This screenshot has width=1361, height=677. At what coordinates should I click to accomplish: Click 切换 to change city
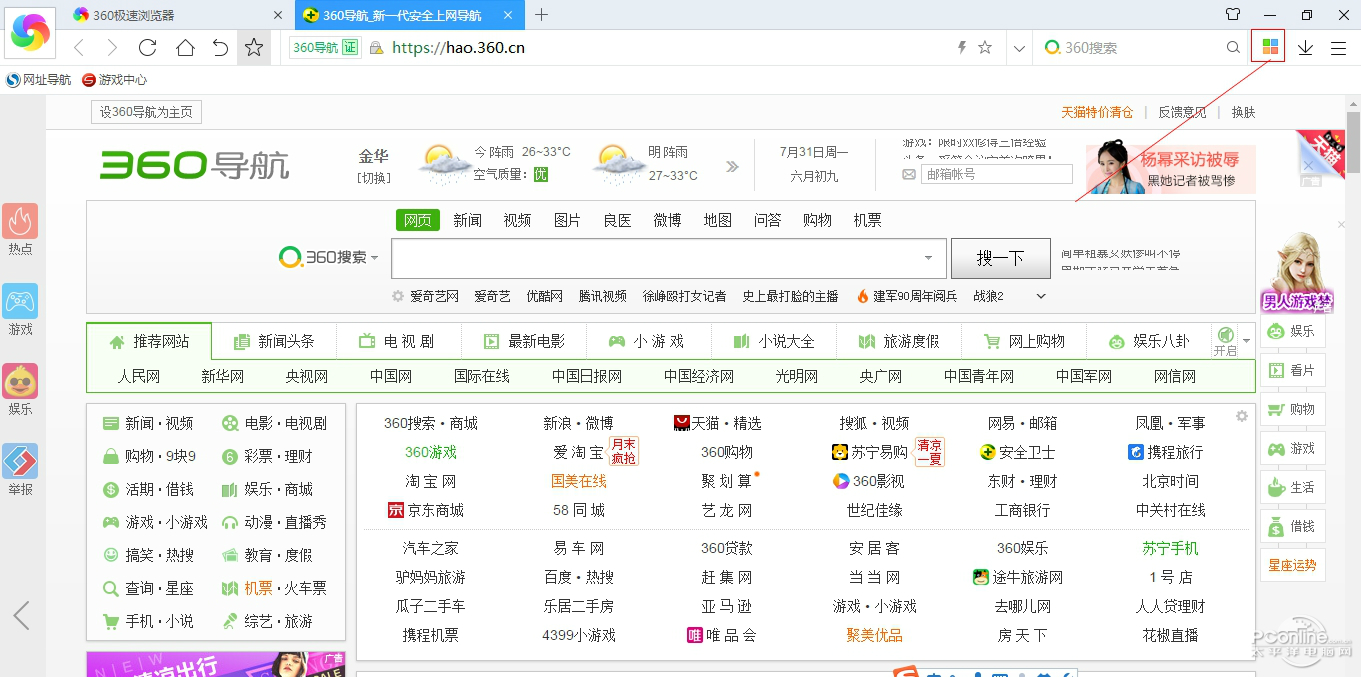(x=374, y=178)
